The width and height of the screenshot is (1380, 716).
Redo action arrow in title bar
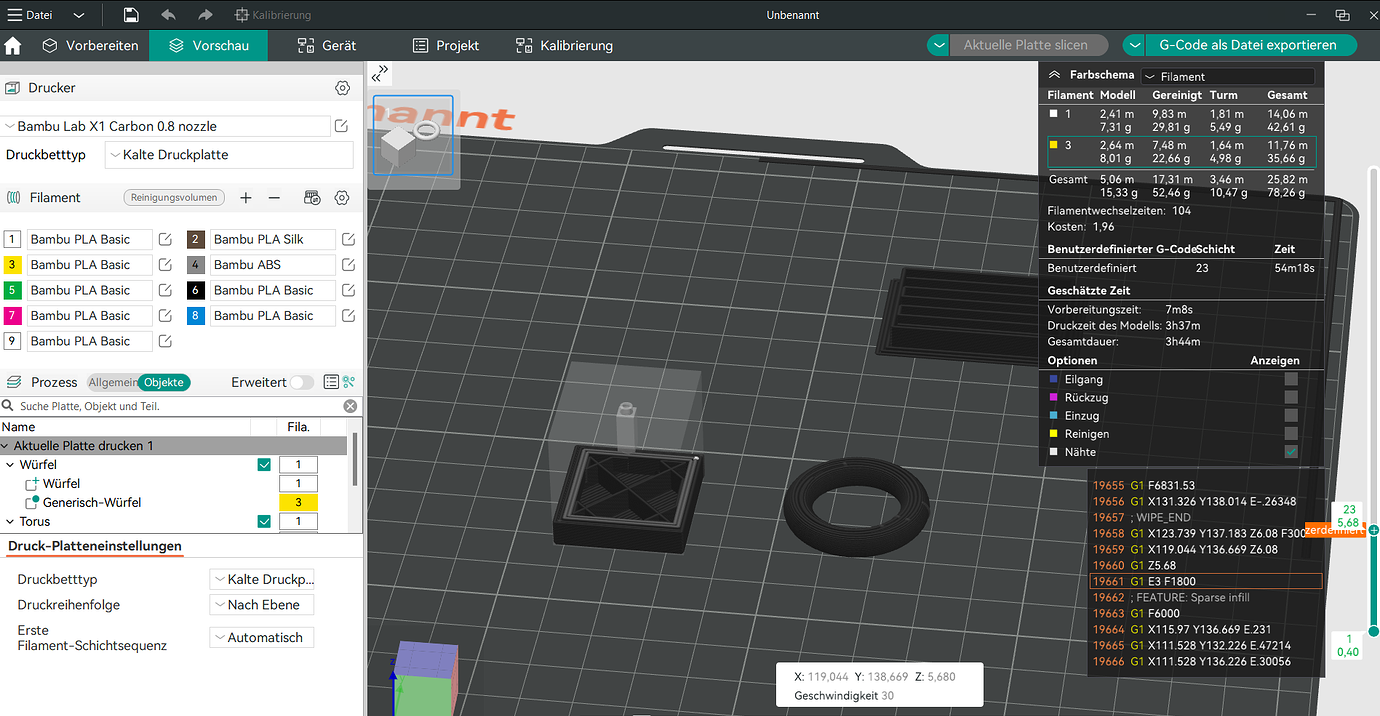[205, 15]
